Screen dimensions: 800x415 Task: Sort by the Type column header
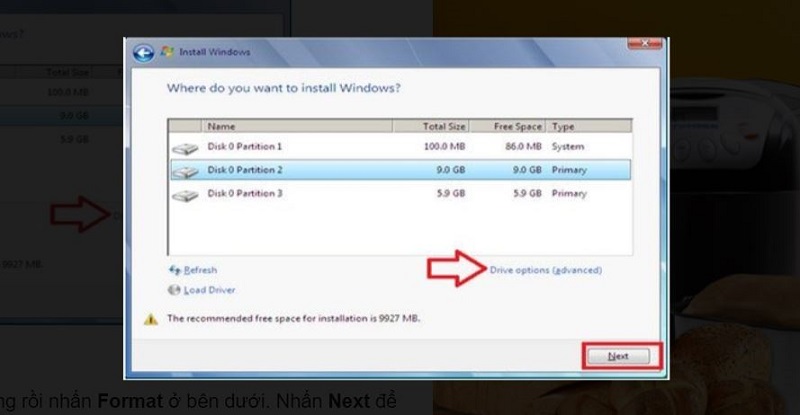pos(589,126)
